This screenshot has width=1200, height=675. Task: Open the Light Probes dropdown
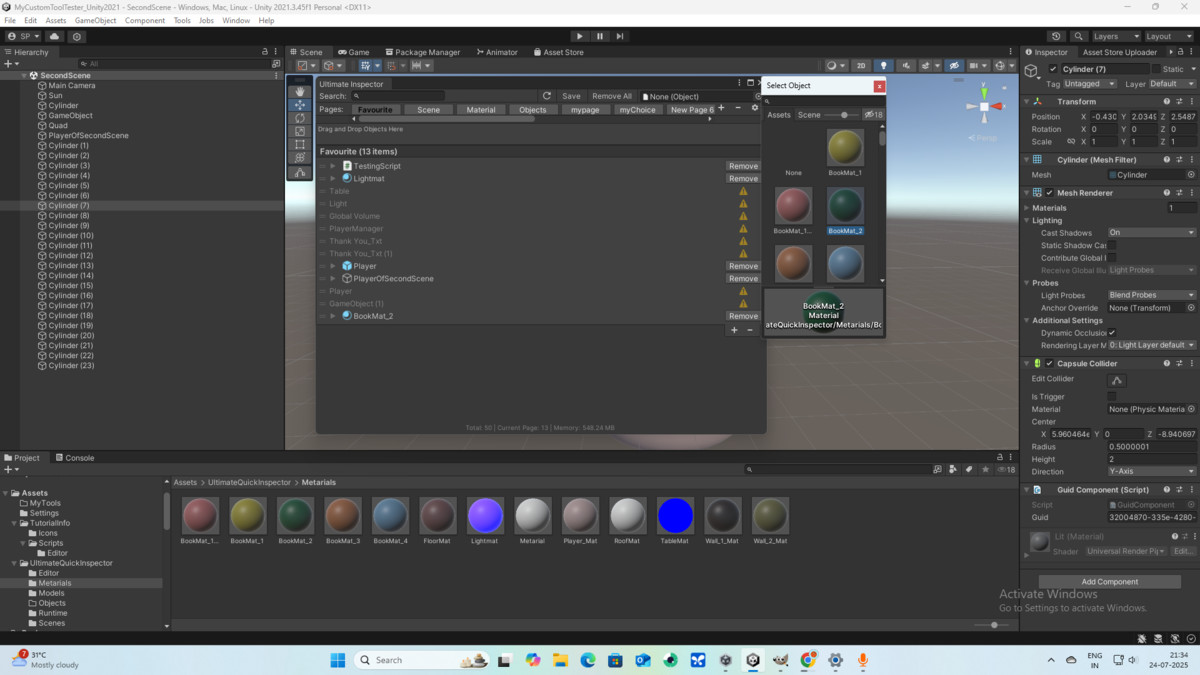[1151, 295]
